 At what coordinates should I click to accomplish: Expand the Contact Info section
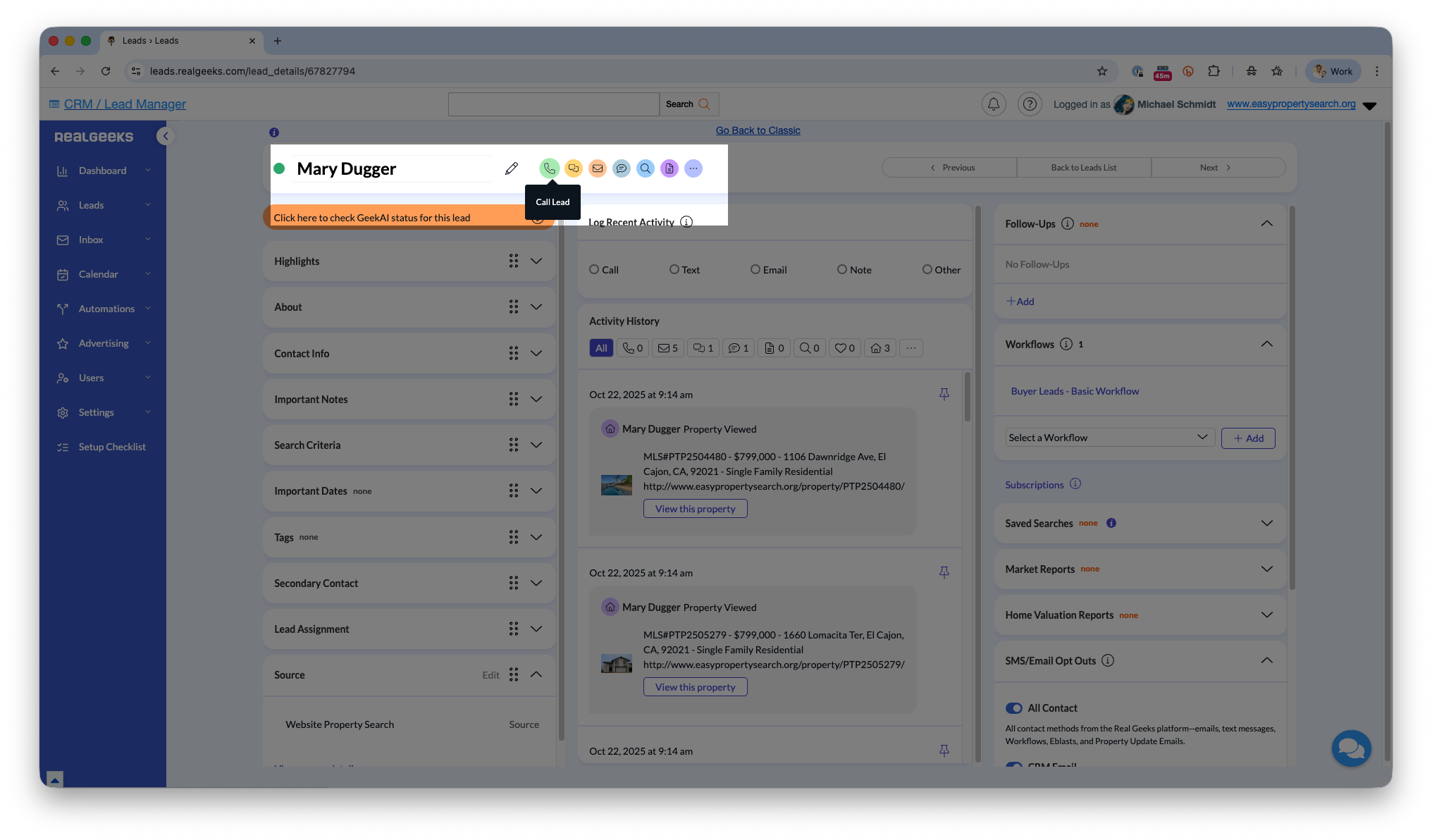click(536, 353)
